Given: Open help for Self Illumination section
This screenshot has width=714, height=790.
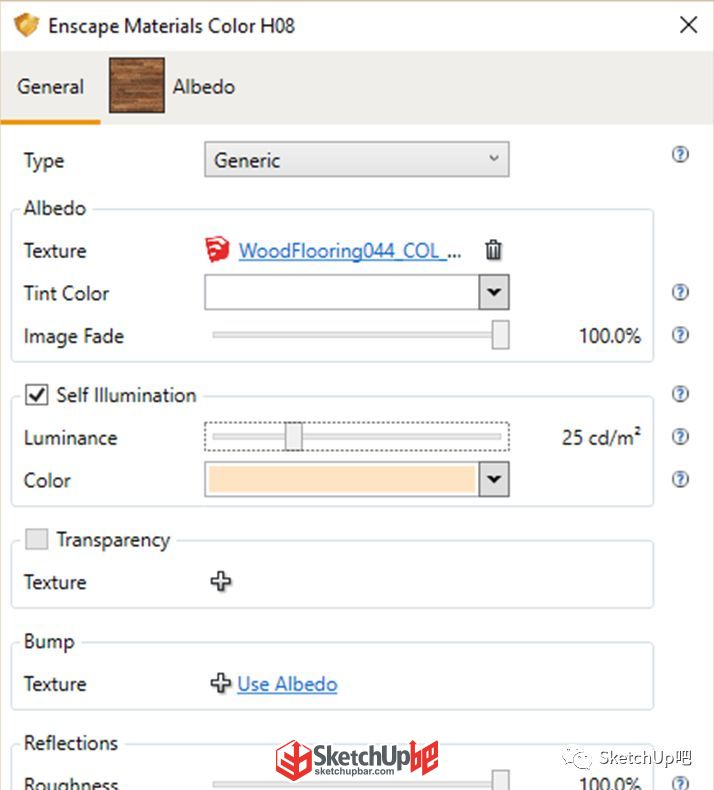Looking at the screenshot, I should click(x=680, y=393).
